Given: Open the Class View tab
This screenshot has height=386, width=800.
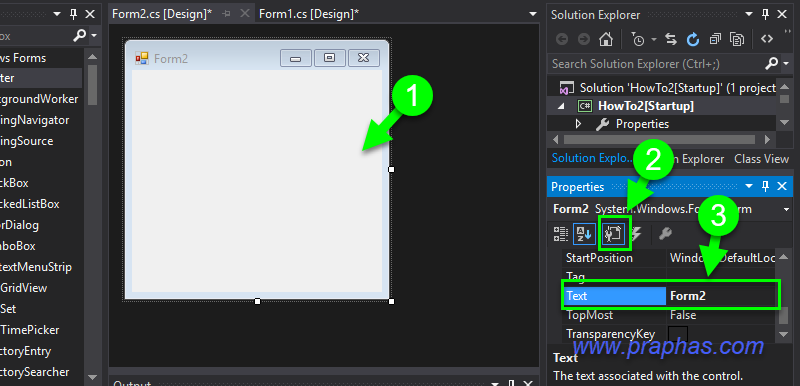Looking at the screenshot, I should tap(761, 159).
